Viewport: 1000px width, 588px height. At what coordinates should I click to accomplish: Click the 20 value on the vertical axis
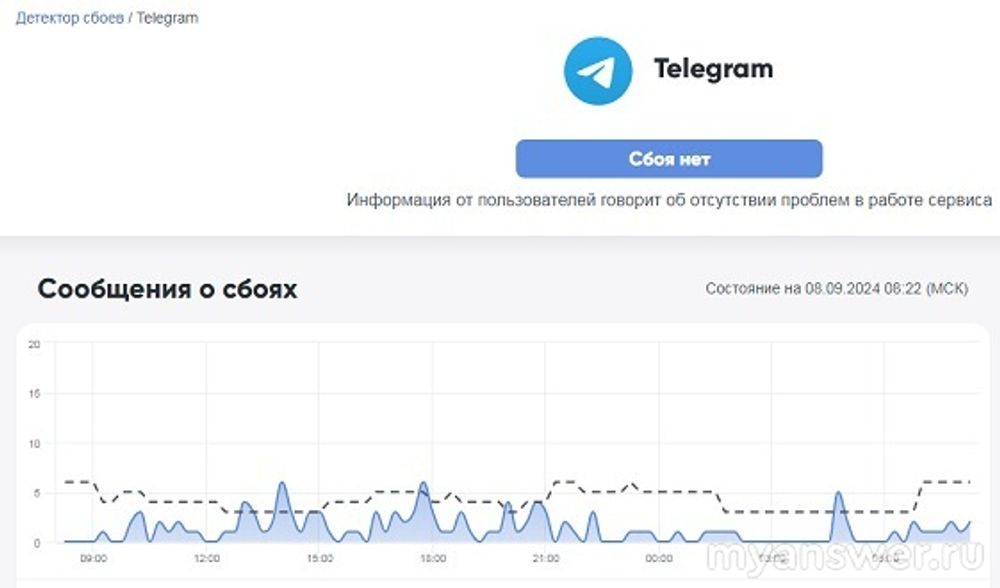(x=34, y=344)
